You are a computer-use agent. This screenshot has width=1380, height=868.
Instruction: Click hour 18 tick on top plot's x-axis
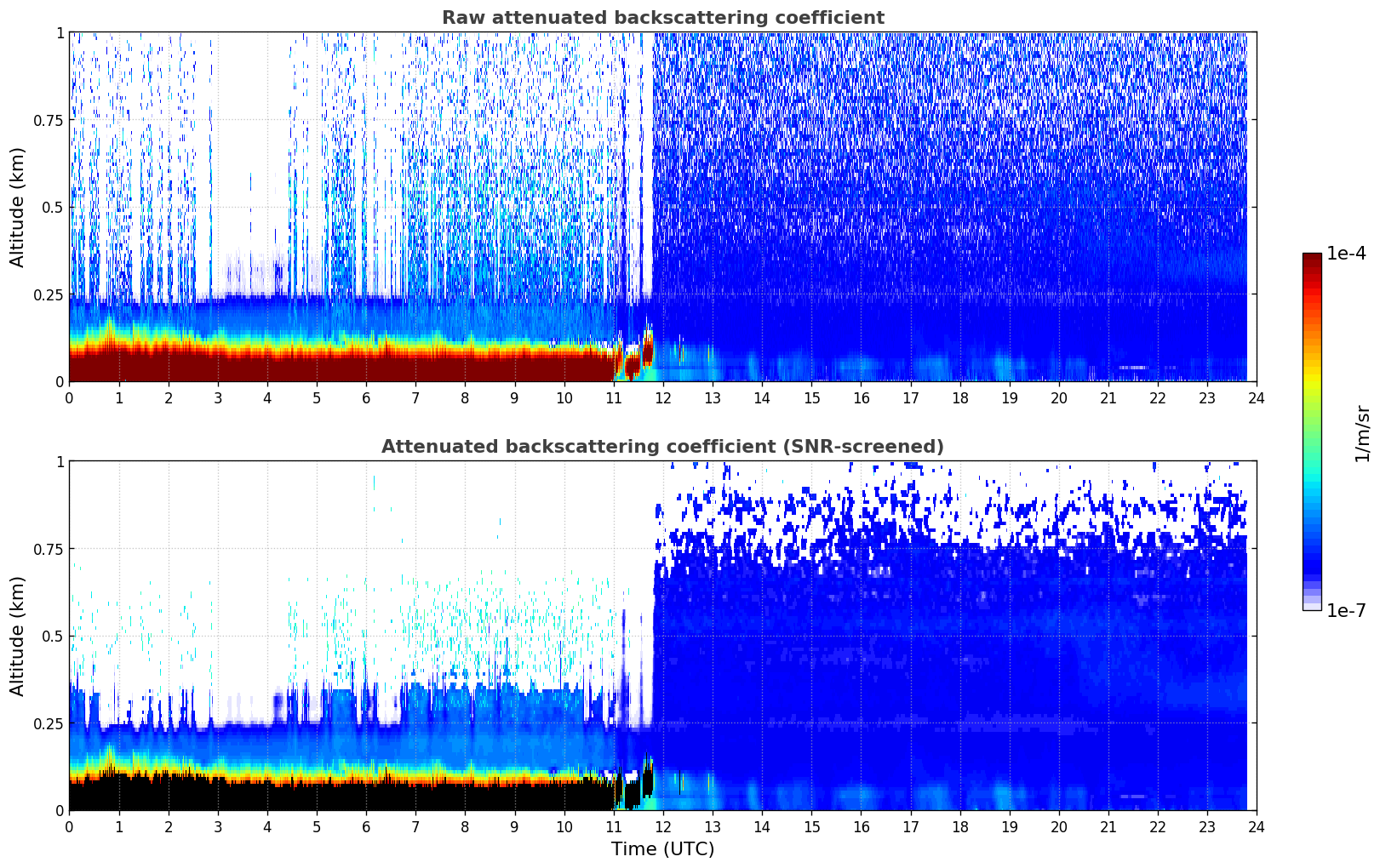tap(959, 397)
